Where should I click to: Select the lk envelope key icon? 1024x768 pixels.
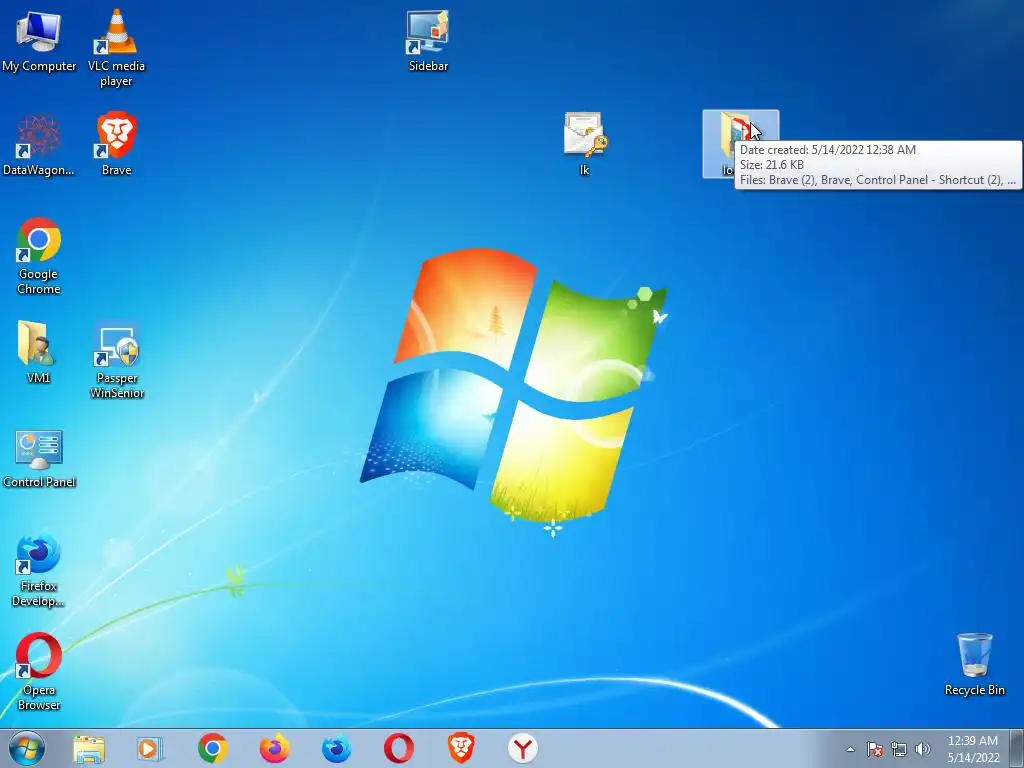click(x=584, y=144)
